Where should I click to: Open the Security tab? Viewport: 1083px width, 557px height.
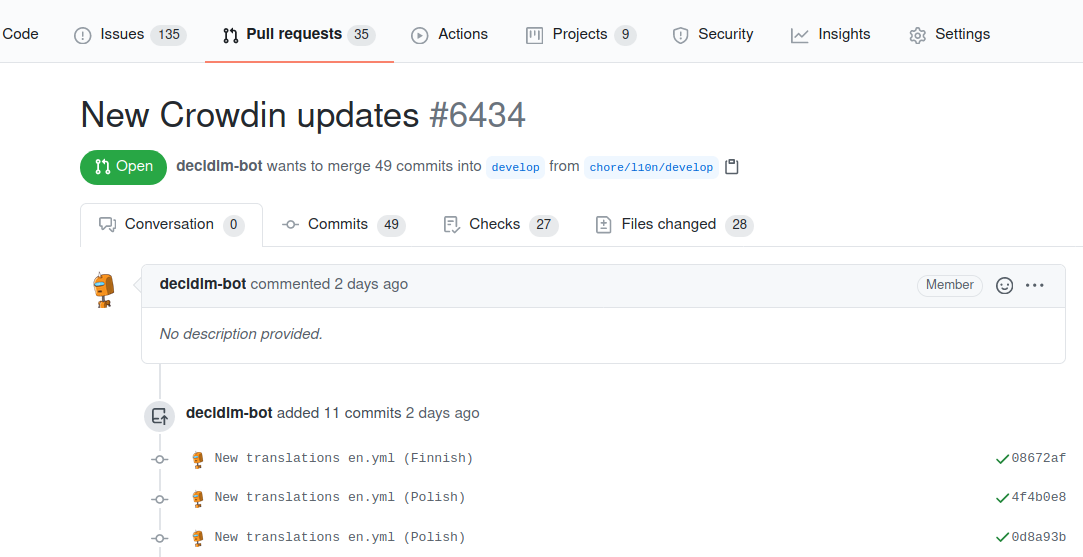(713, 35)
